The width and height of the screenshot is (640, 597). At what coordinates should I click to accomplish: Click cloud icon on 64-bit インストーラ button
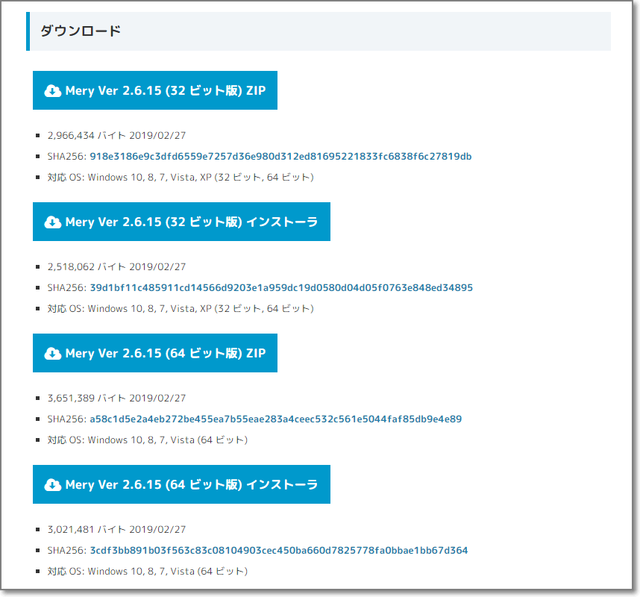tap(52, 485)
